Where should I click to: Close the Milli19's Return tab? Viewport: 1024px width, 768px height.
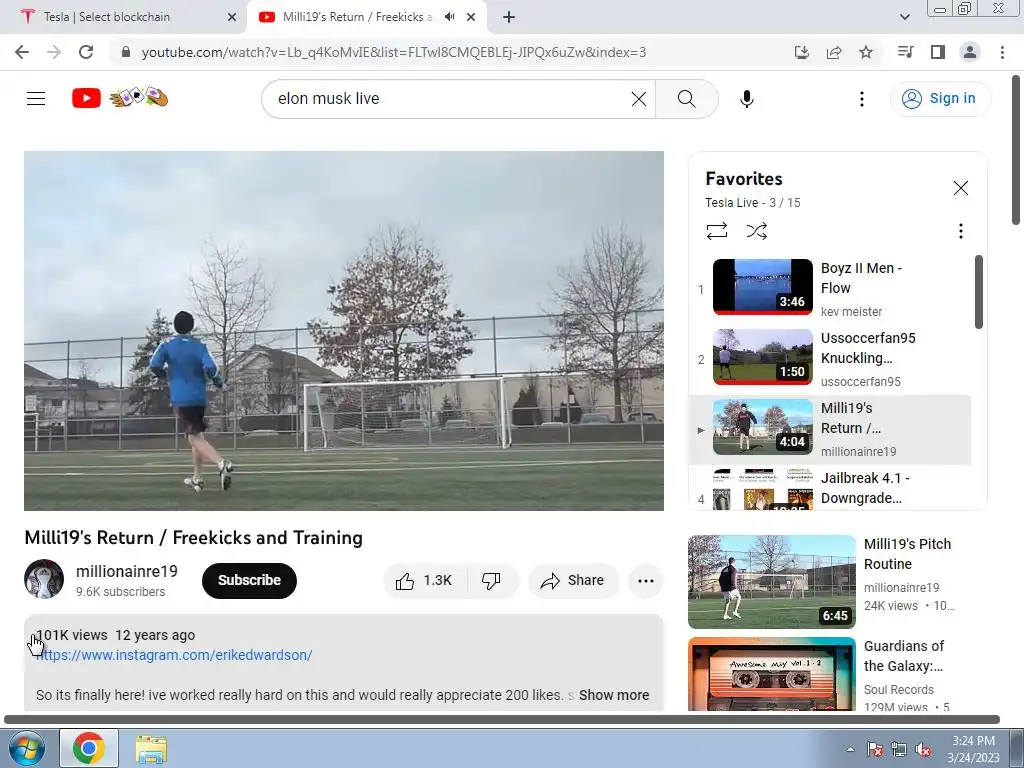tap(471, 17)
